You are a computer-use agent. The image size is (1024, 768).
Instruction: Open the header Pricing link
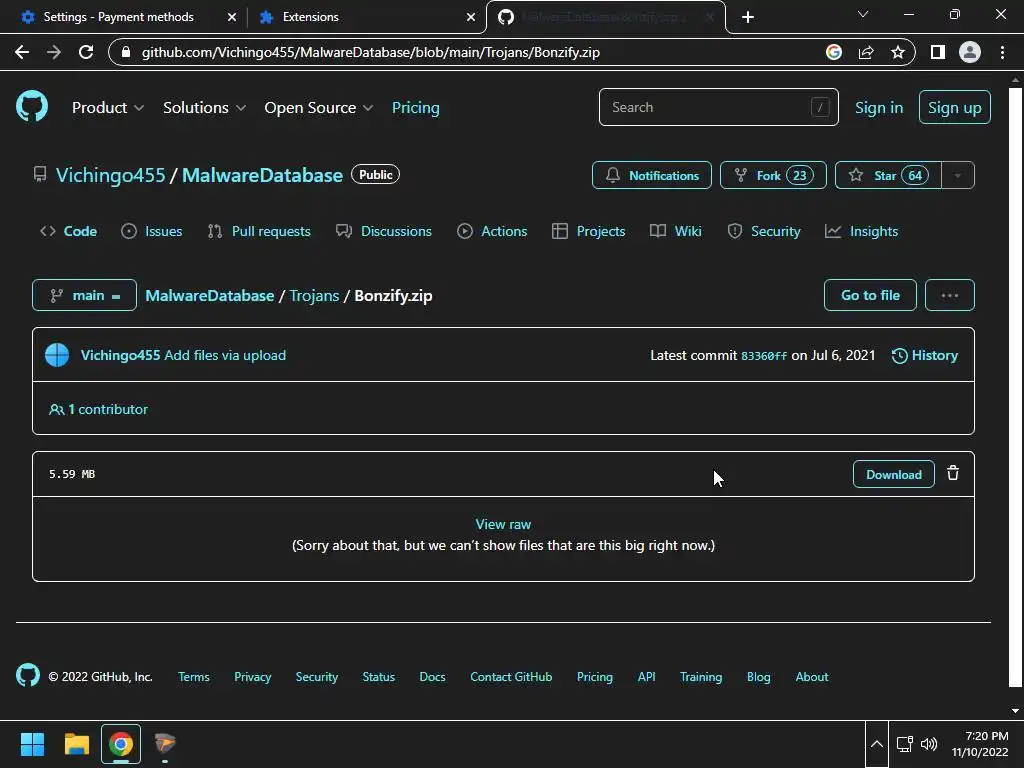[x=415, y=108]
